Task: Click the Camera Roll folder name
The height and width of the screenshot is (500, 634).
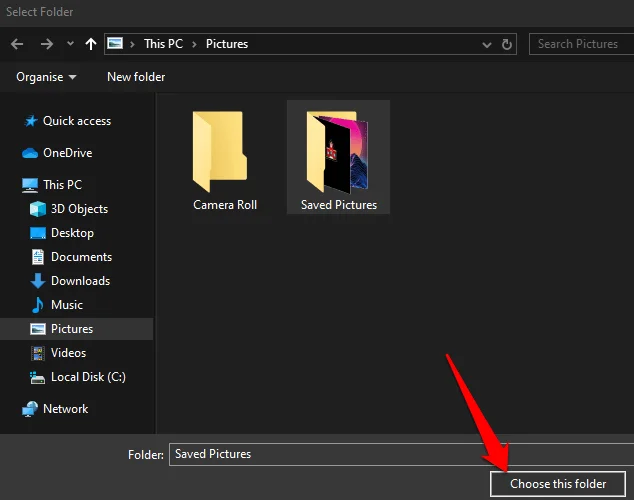Action: pos(225,205)
